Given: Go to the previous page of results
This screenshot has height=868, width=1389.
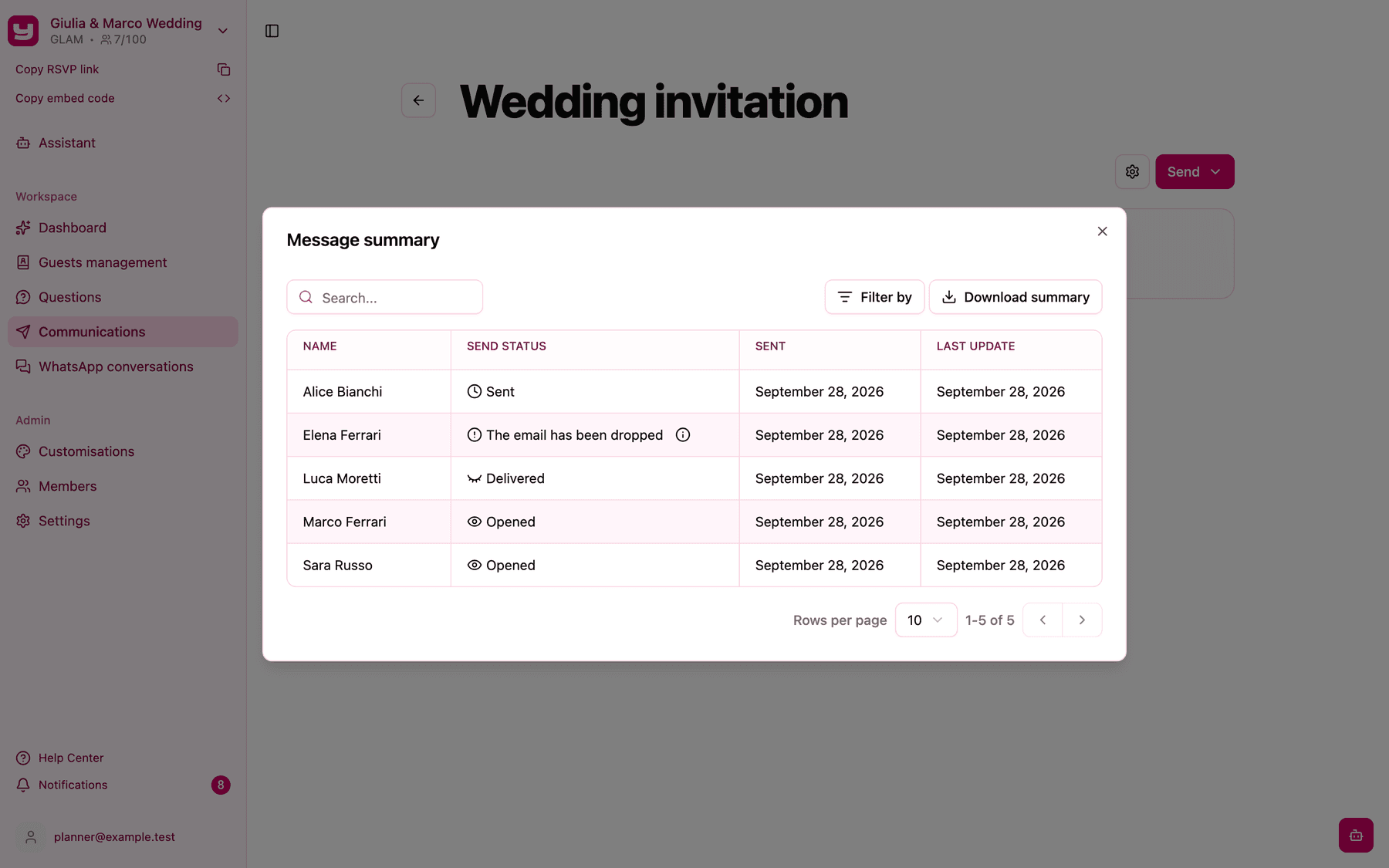Looking at the screenshot, I should coord(1043,620).
